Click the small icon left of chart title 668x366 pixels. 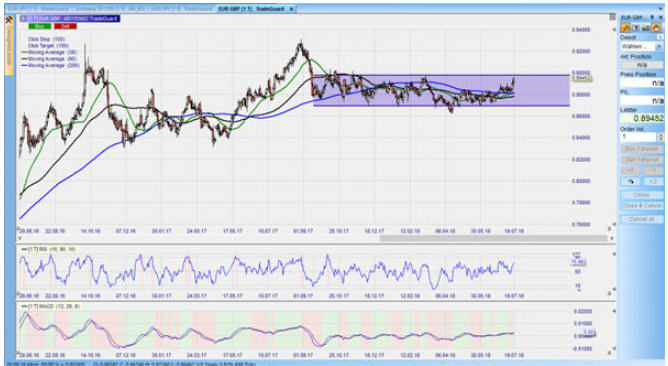(x=23, y=18)
